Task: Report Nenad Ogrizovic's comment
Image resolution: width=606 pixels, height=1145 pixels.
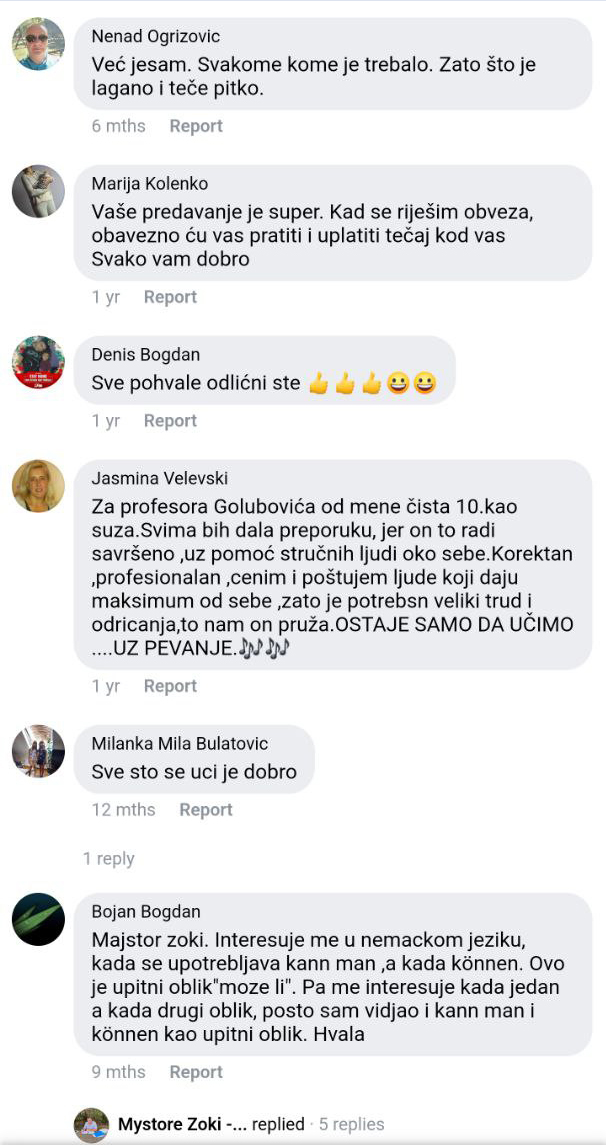Action: (196, 126)
